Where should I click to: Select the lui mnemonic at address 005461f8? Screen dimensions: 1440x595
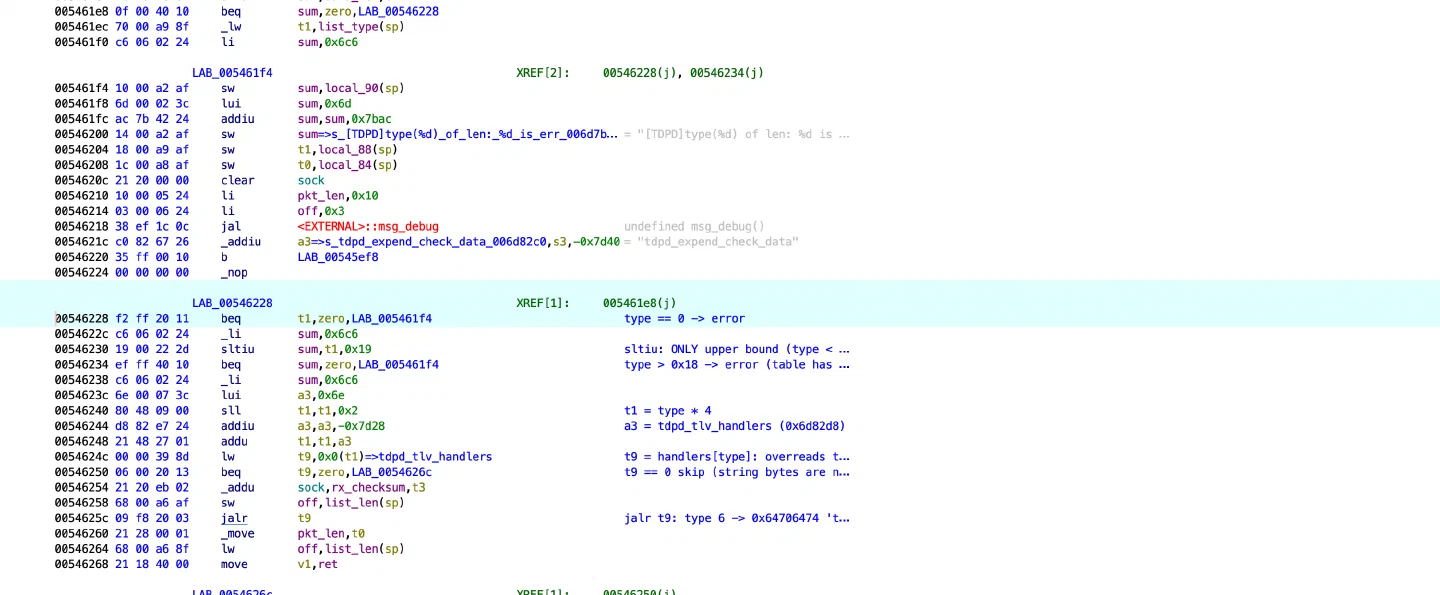click(231, 104)
